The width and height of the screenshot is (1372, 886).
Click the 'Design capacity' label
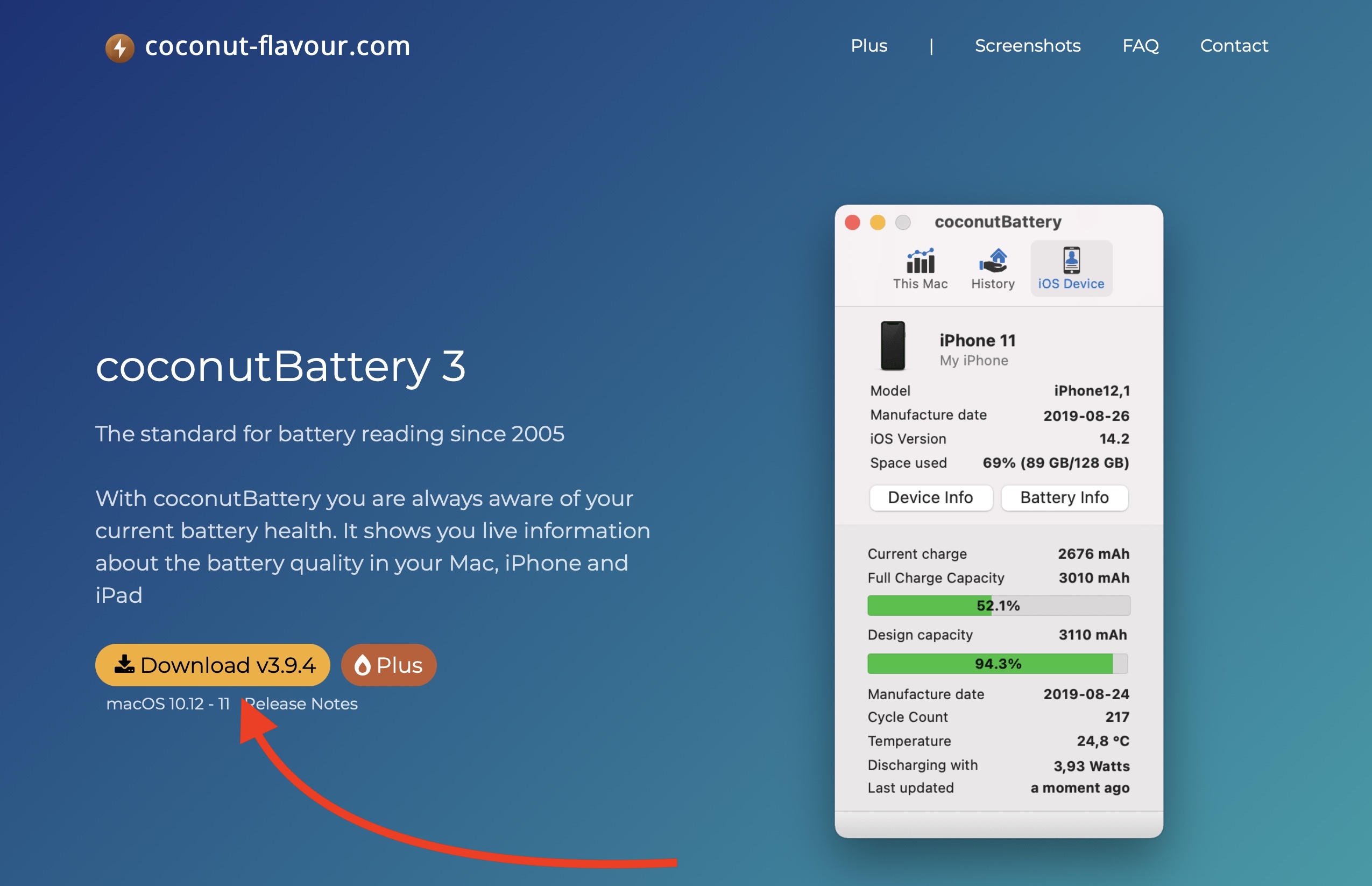pos(920,635)
